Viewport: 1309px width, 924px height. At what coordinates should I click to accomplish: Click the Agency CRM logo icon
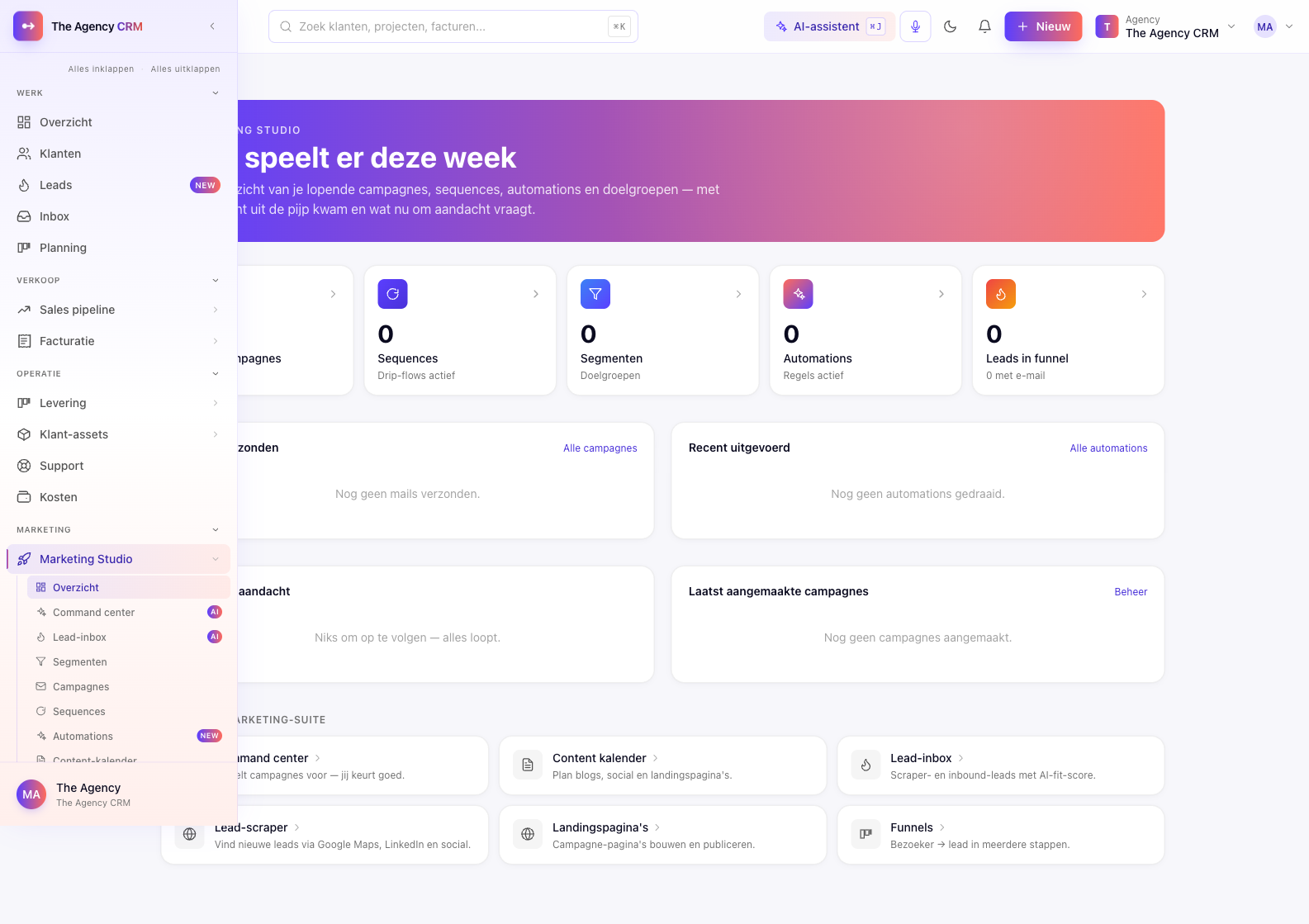pos(28,26)
